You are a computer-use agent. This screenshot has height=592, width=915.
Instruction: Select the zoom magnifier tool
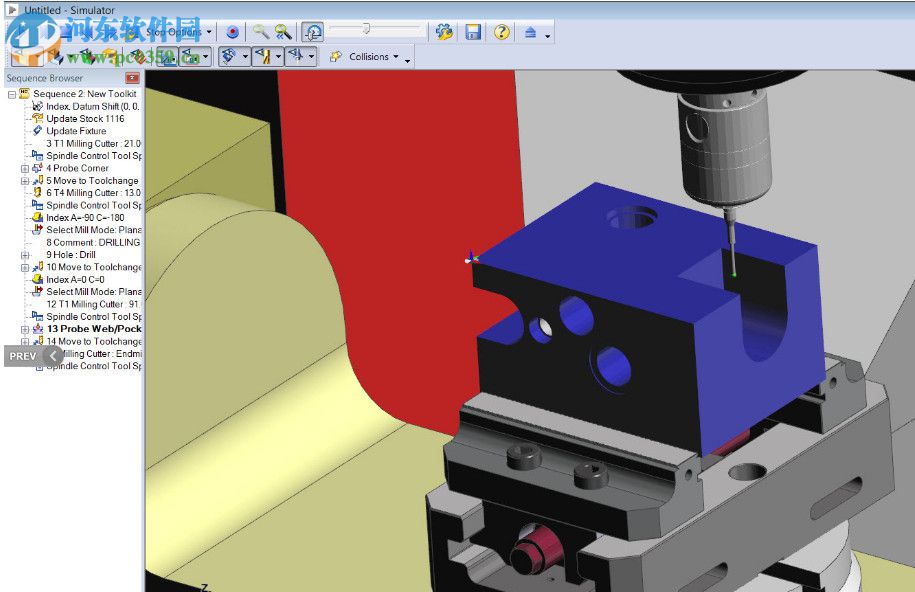(260, 32)
